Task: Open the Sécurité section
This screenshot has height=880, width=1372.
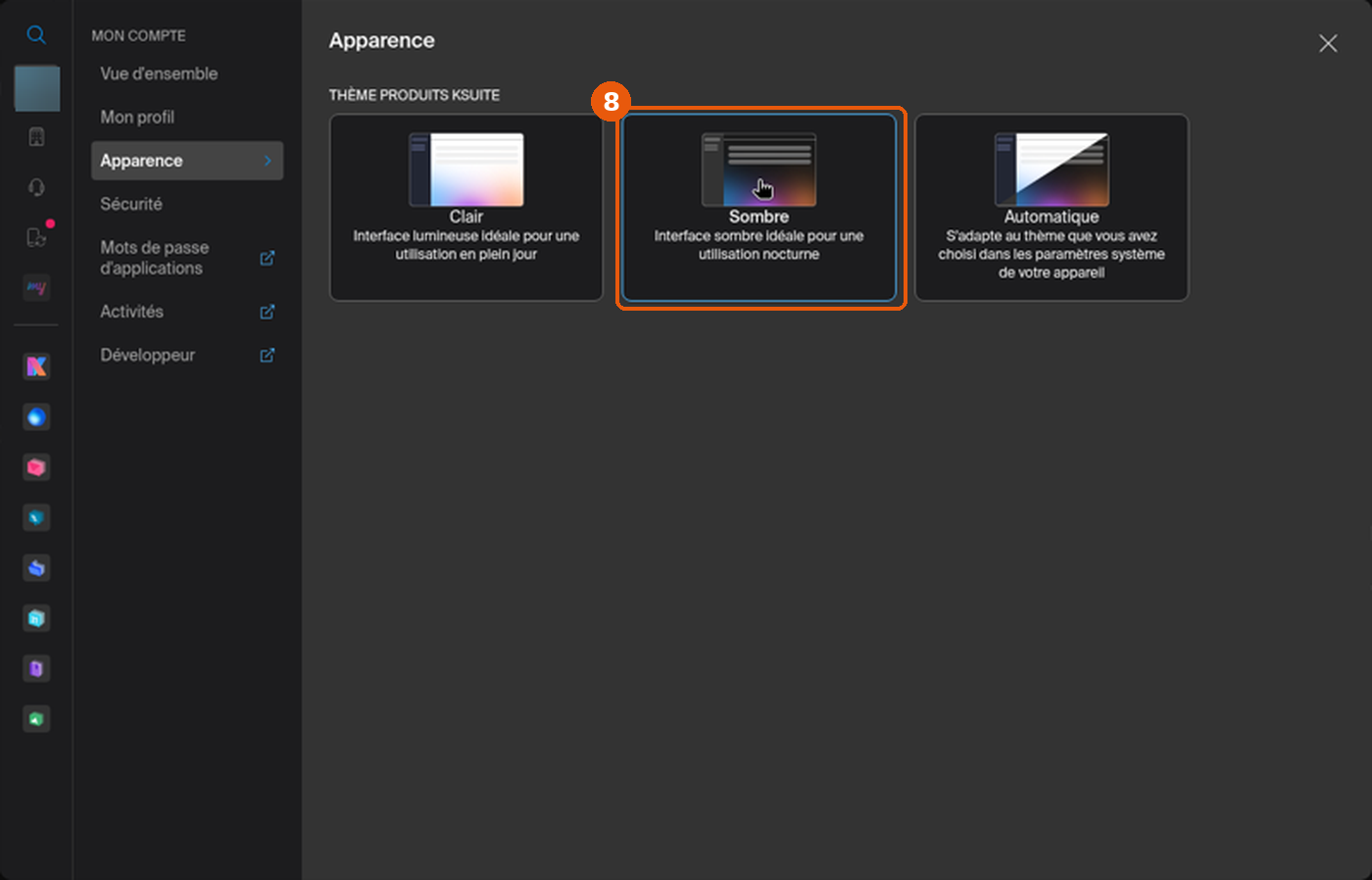Action: click(131, 204)
